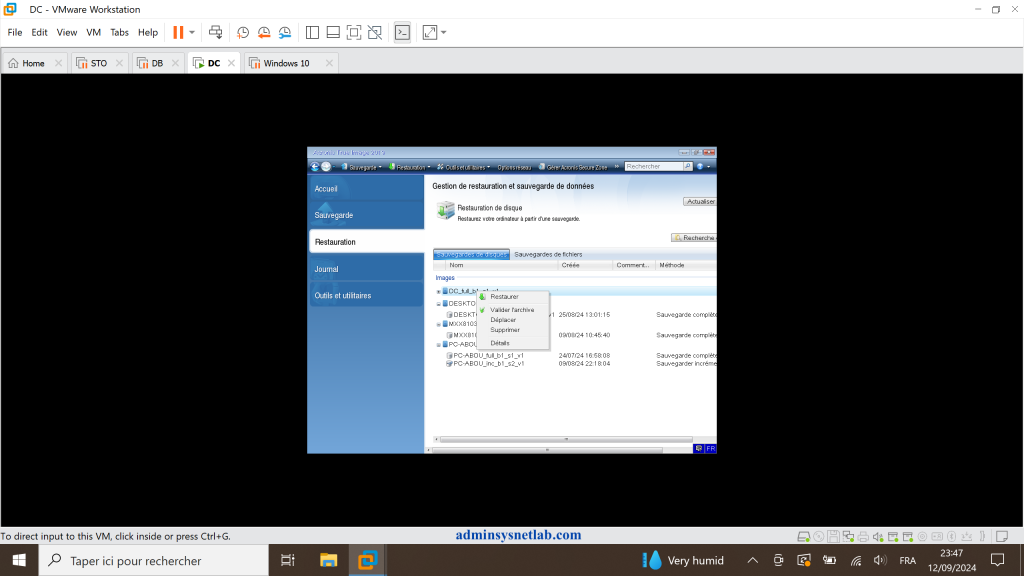Select Valider l'archive from the context menu
The width and height of the screenshot is (1024, 576).
pyautogui.click(x=512, y=310)
